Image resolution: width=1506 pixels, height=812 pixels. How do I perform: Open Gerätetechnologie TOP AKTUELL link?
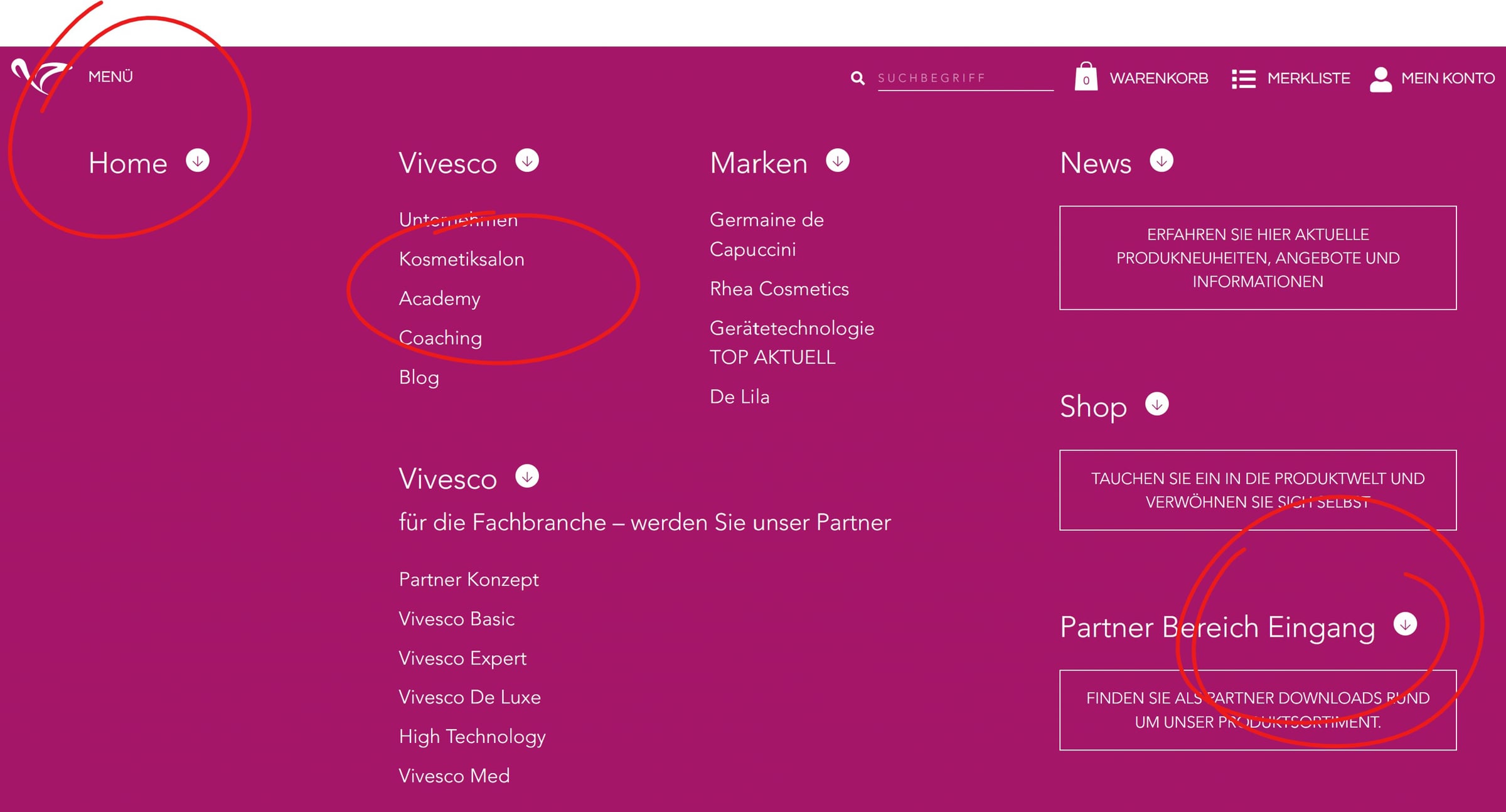tap(792, 343)
